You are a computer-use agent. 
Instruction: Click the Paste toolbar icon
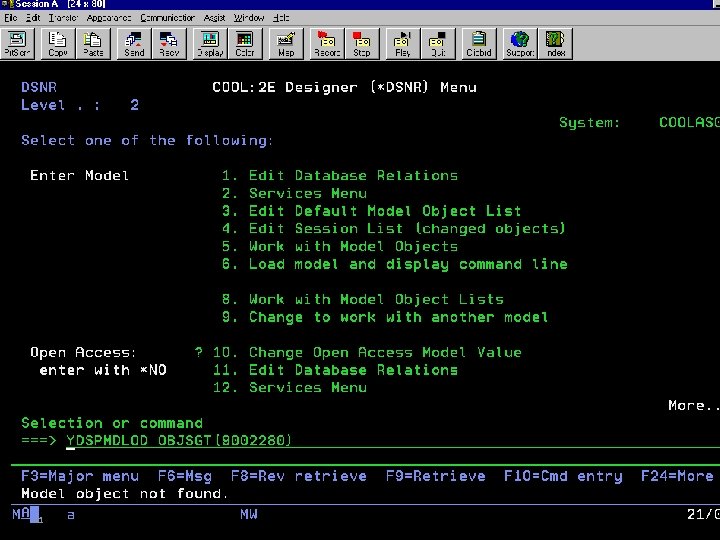tap(93, 44)
